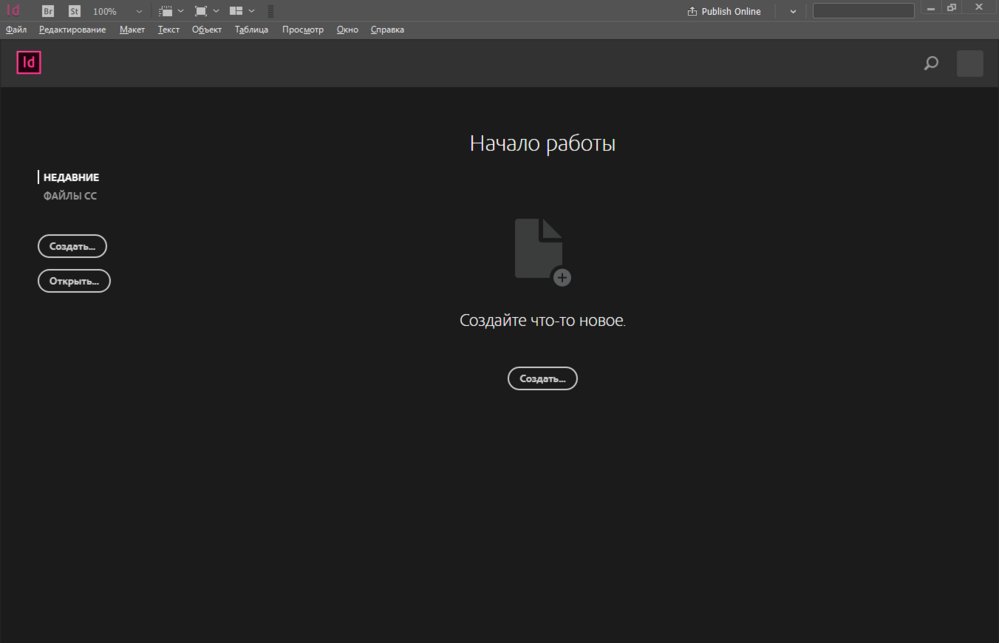The image size is (999, 643).
Task: Click the Publish Online button
Action: 724,12
